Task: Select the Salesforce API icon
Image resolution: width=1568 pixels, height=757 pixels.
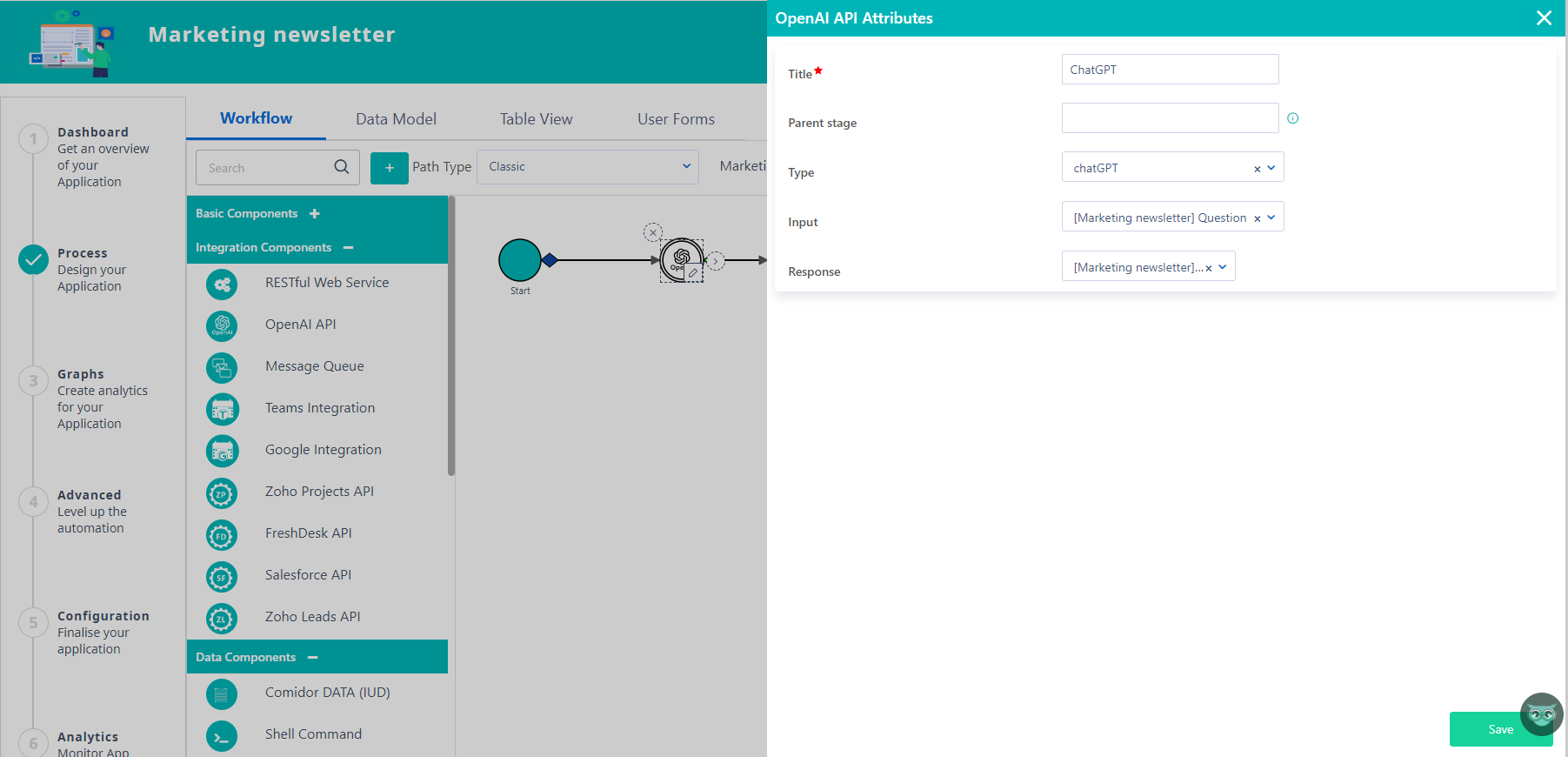Action: [x=222, y=576]
